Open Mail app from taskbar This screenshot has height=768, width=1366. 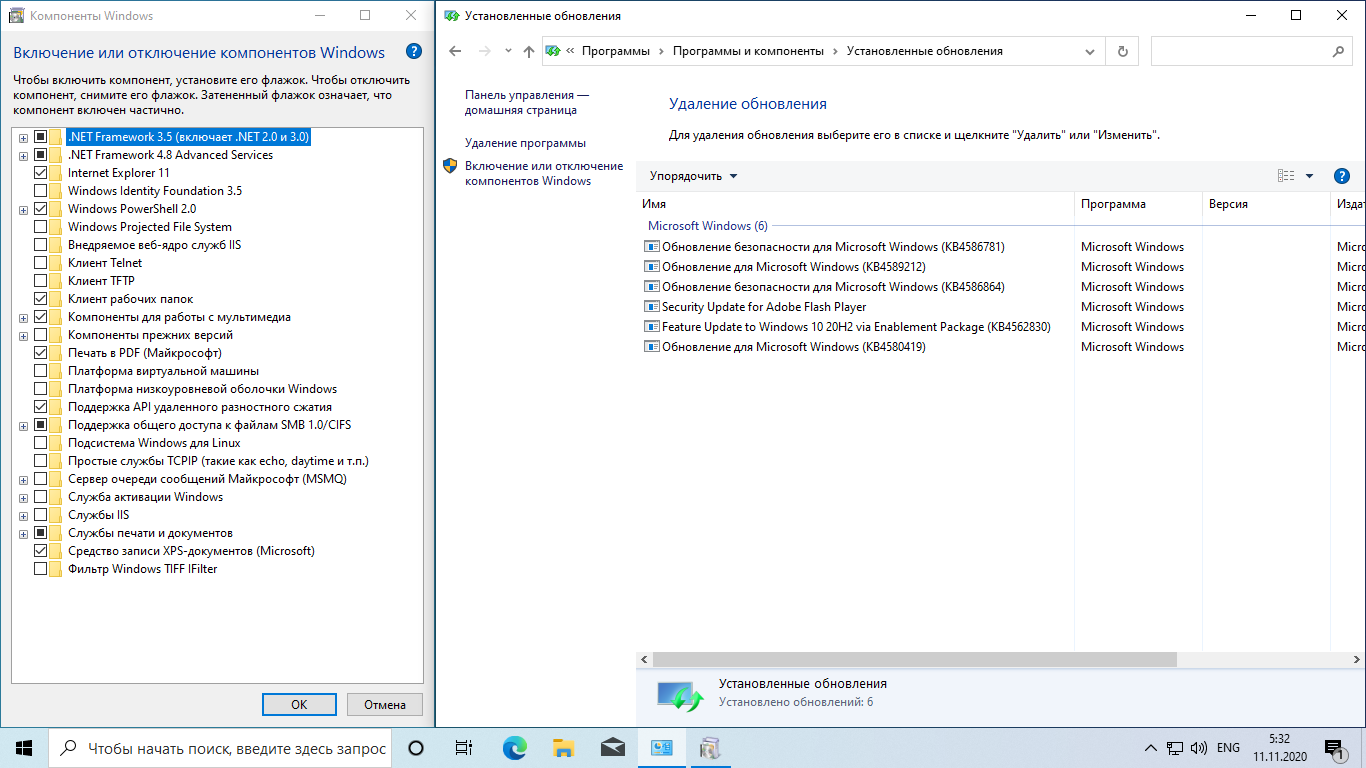tap(612, 748)
